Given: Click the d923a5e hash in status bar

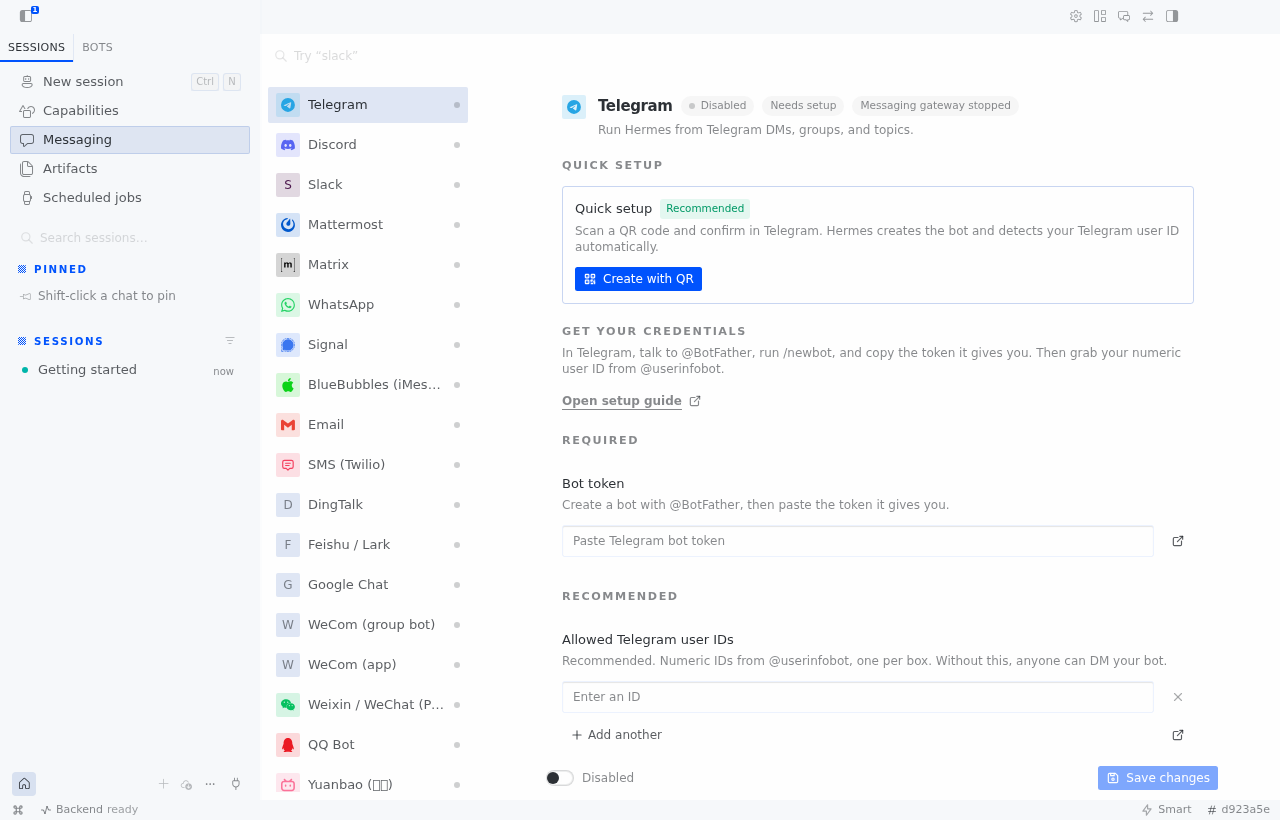Looking at the screenshot, I should coord(1238,810).
